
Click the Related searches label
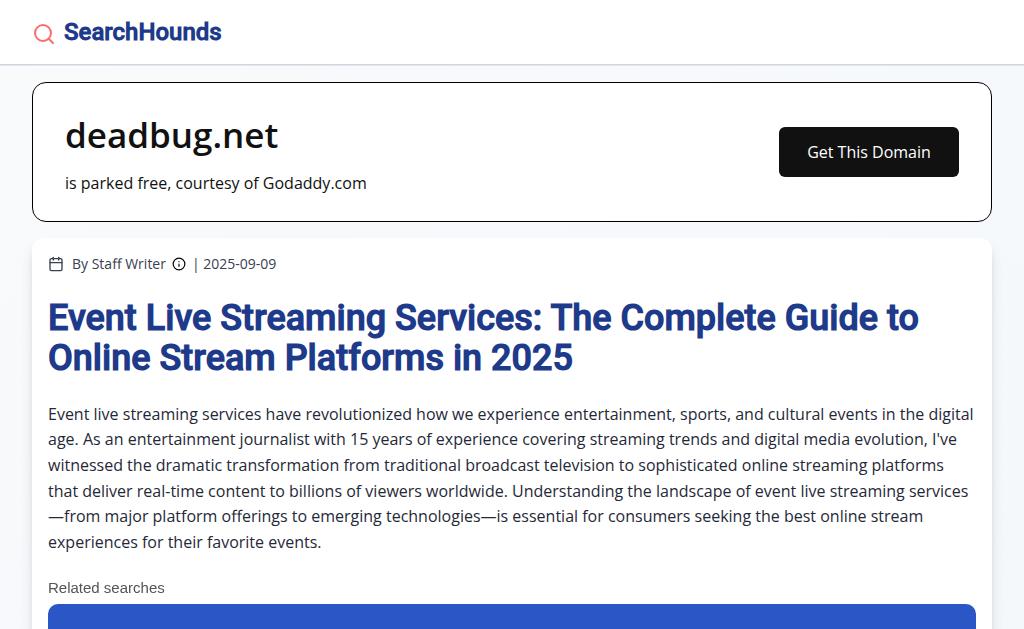click(x=106, y=588)
